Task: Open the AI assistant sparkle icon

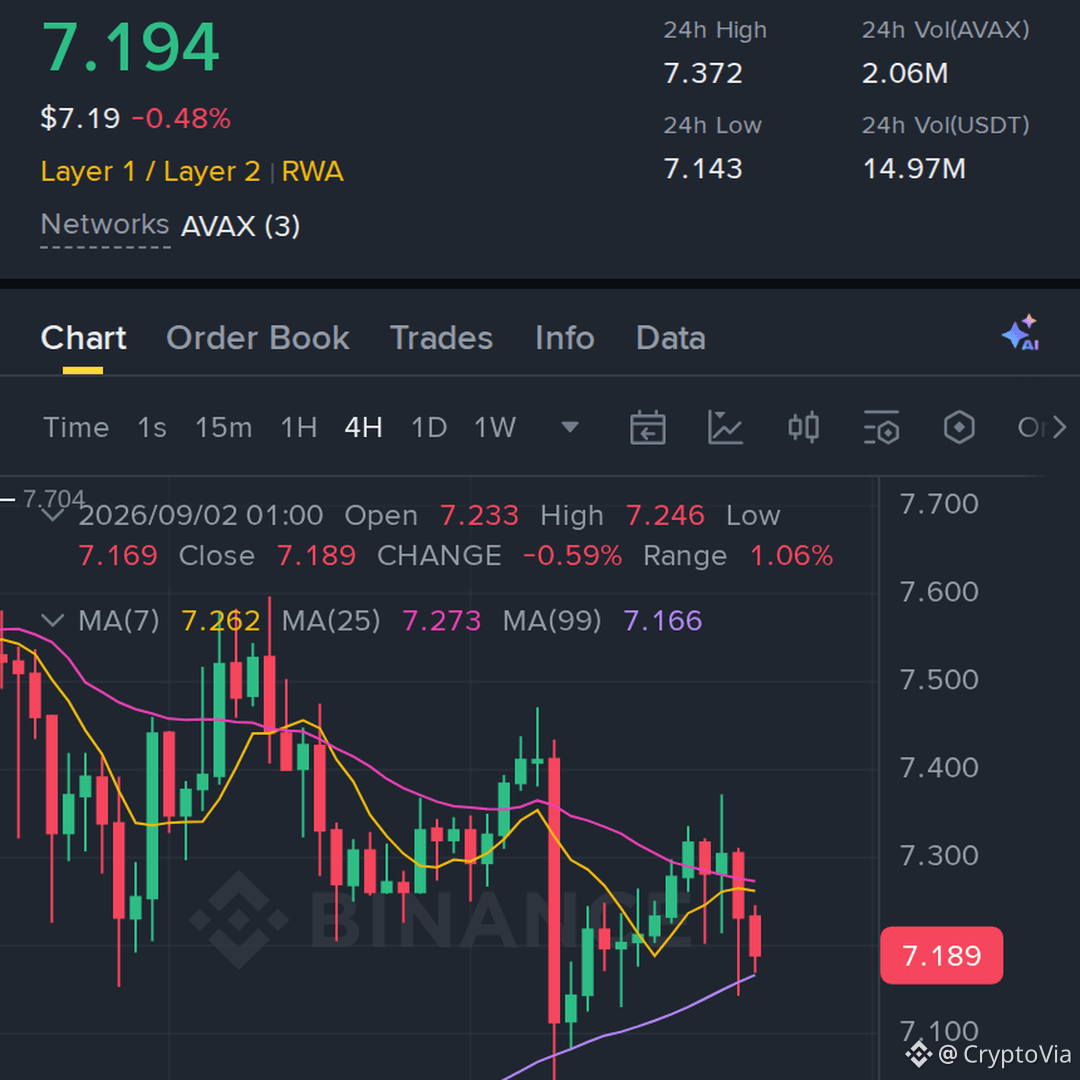Action: tap(1021, 333)
